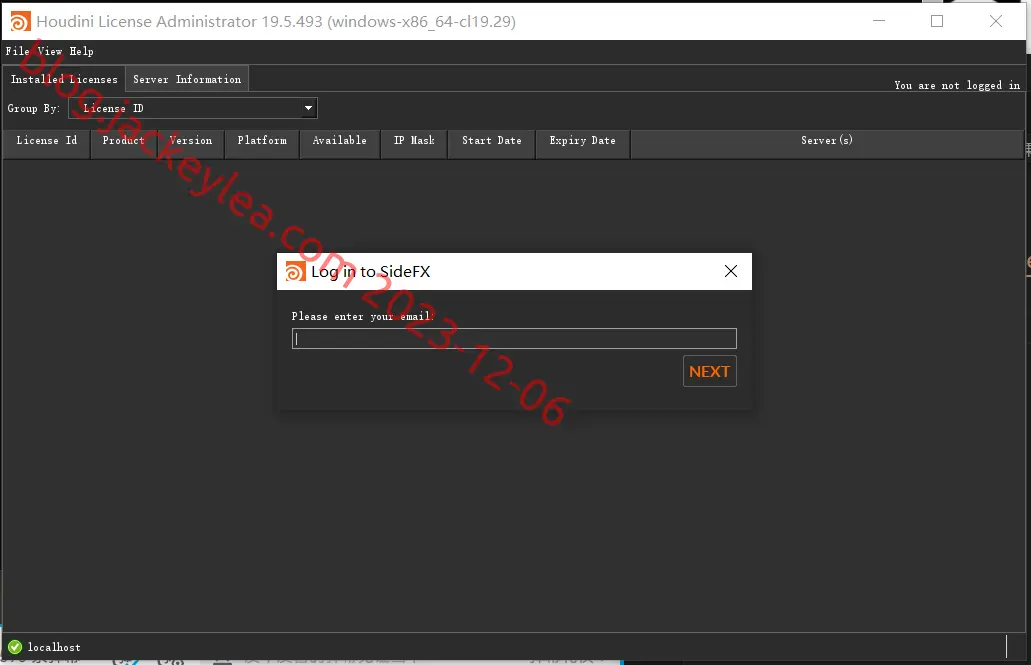Click the Houdini logo in login dialog
Screen dimensions: 1031x665
(295, 271)
